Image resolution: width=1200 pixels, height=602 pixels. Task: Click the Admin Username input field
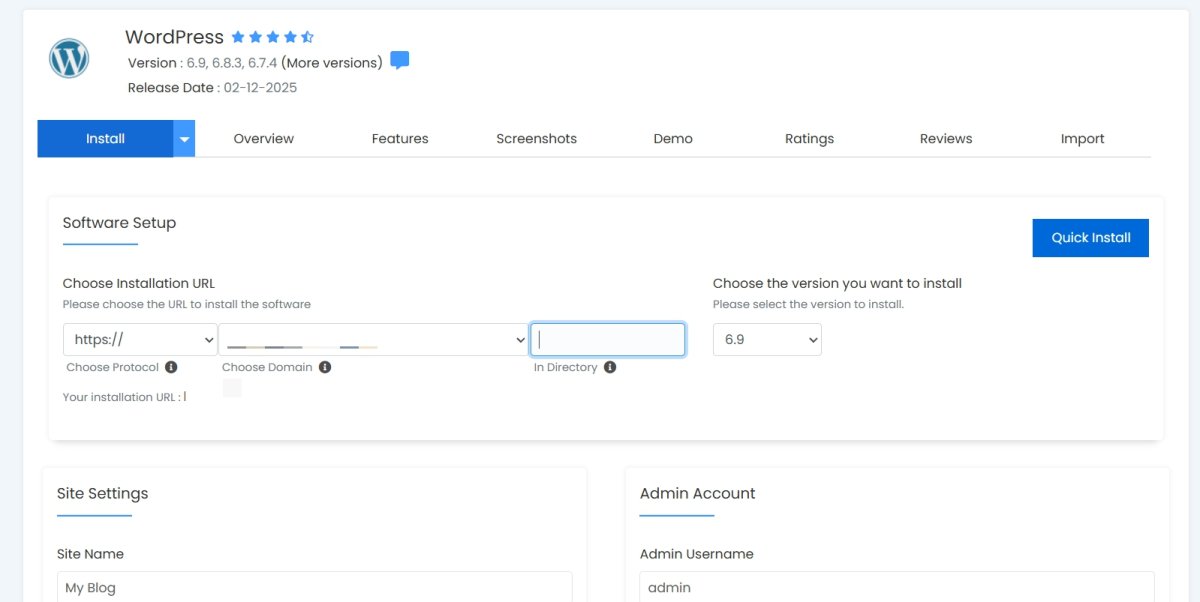[896, 587]
